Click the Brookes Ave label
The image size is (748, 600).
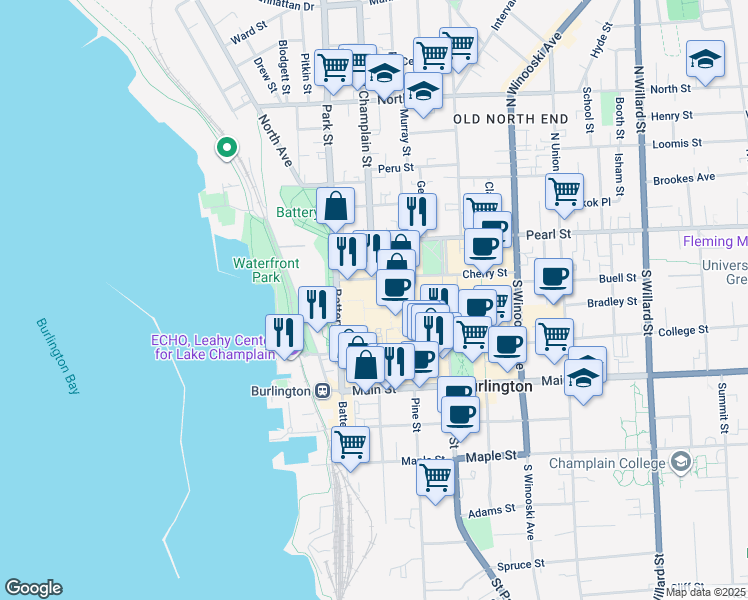tap(684, 179)
